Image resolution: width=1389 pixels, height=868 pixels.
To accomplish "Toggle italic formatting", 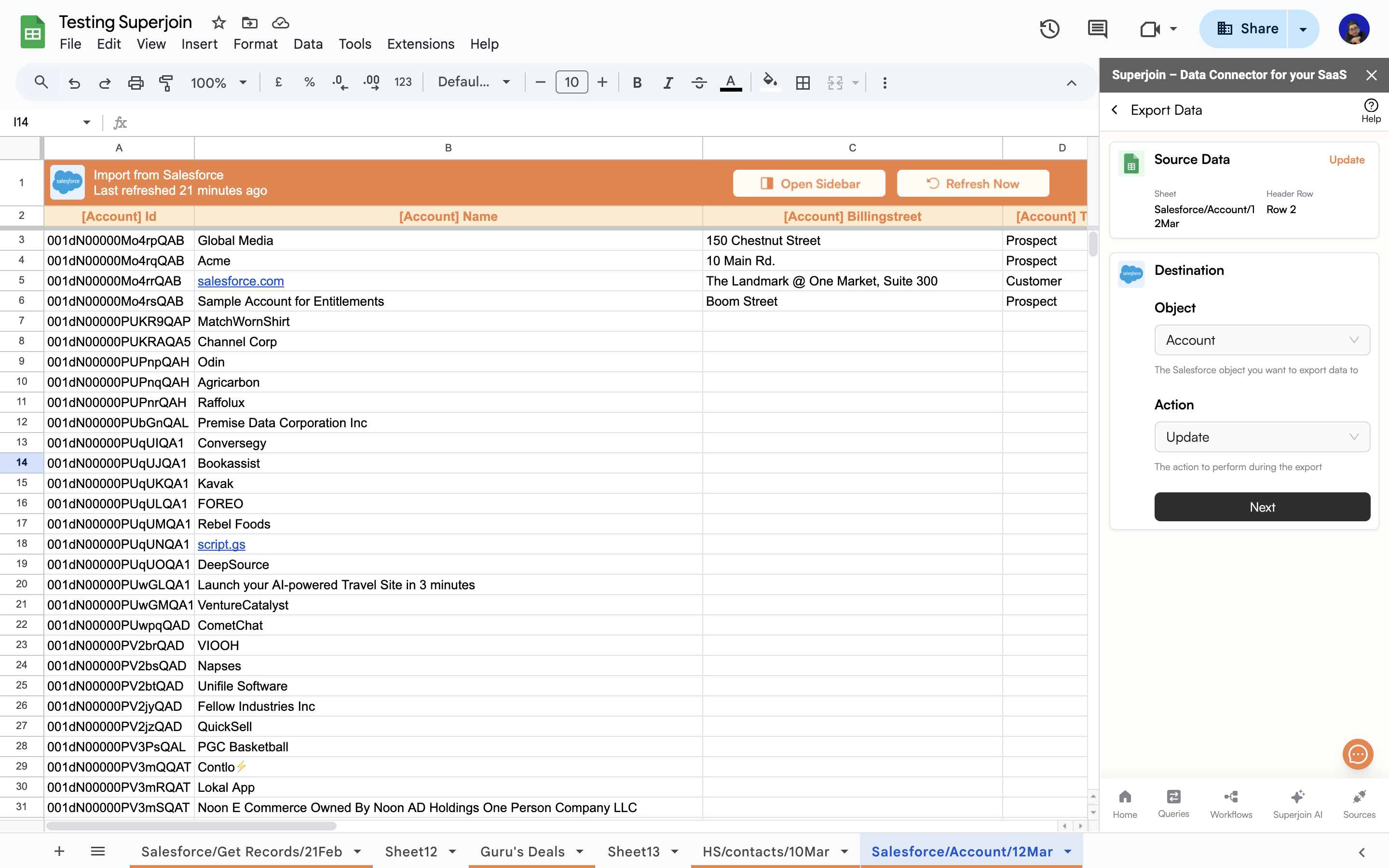I will [667, 82].
